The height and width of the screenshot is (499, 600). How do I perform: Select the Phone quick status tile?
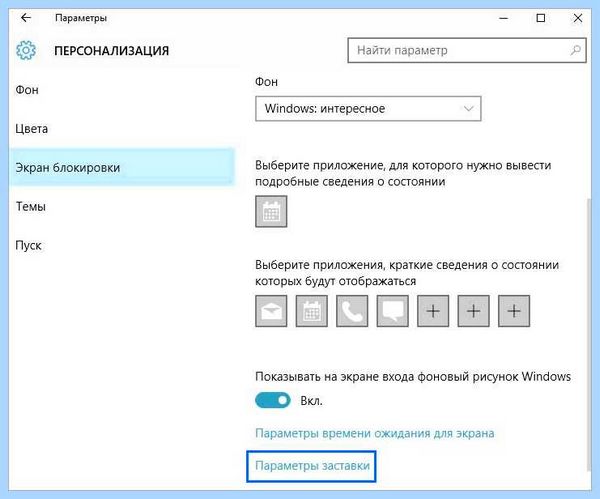(352, 311)
